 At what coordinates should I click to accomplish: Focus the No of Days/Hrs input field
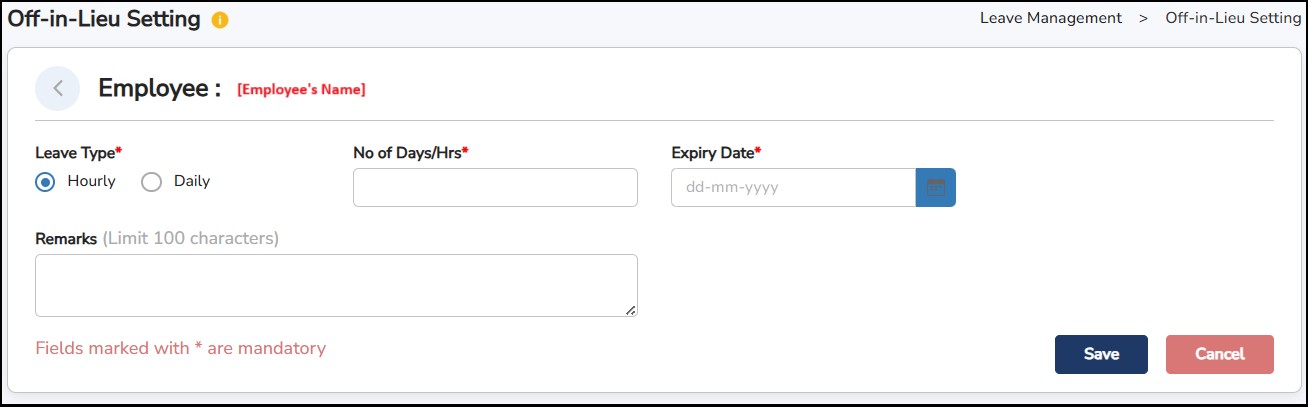495,187
